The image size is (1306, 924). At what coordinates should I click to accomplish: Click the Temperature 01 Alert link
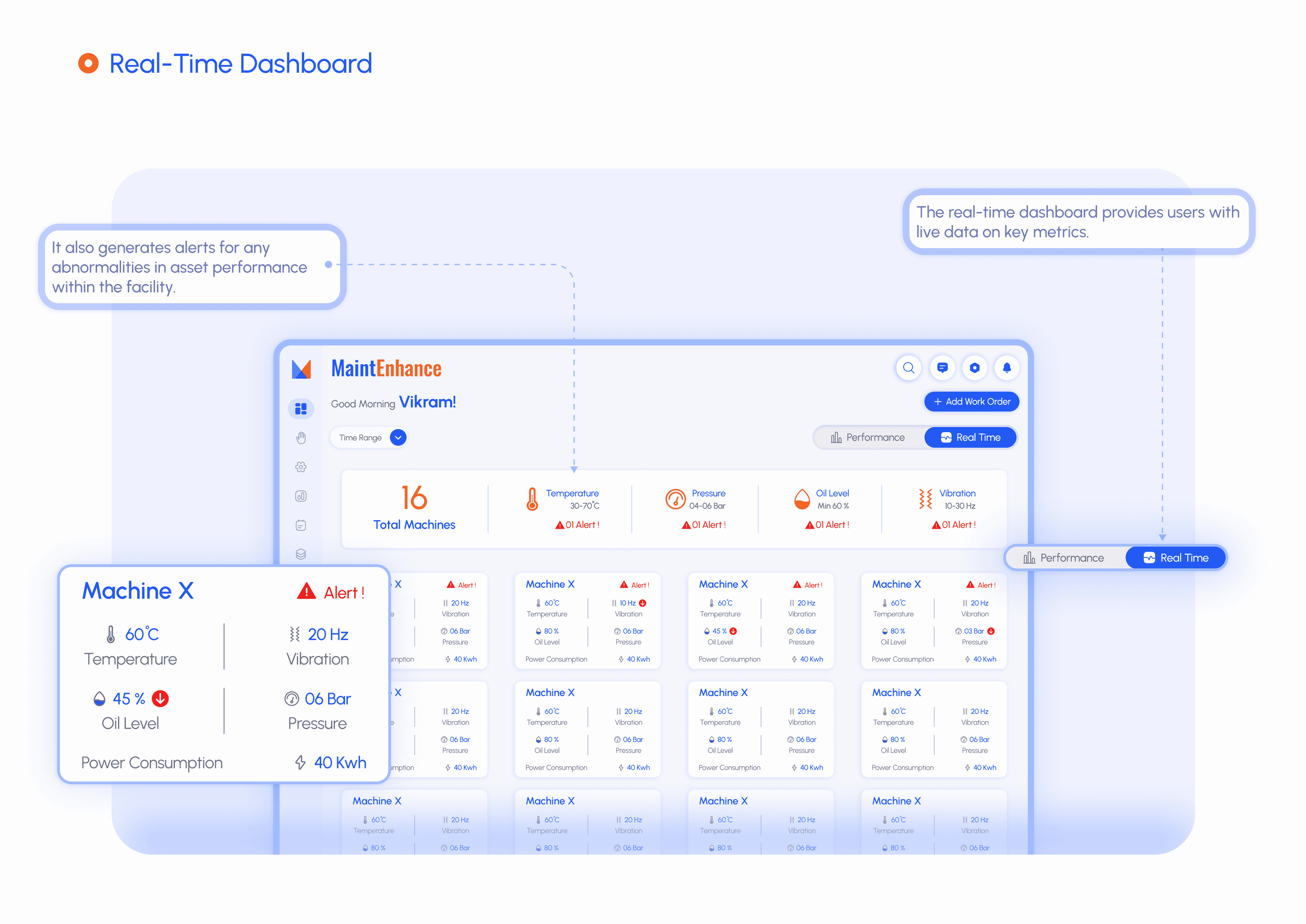coord(578,525)
